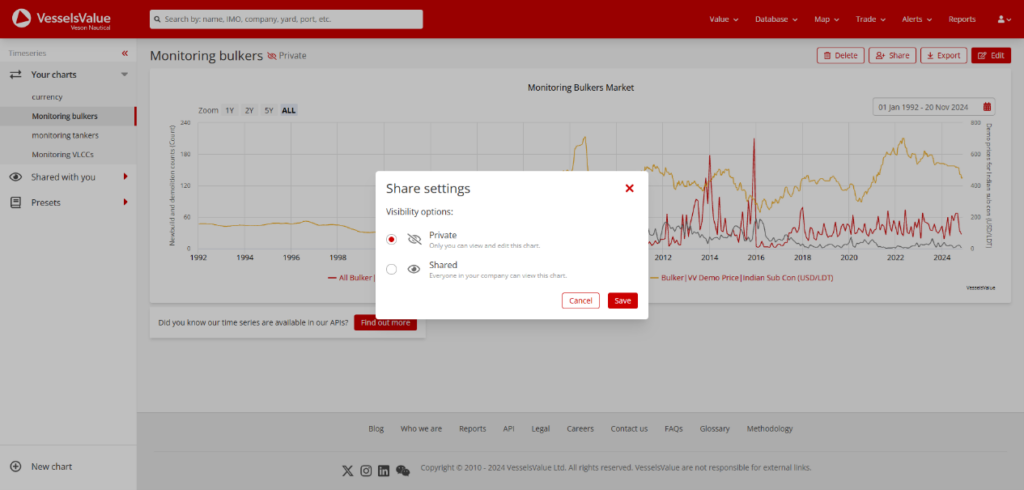
Task: Click the New chart plus icon
Action: click(x=15, y=467)
